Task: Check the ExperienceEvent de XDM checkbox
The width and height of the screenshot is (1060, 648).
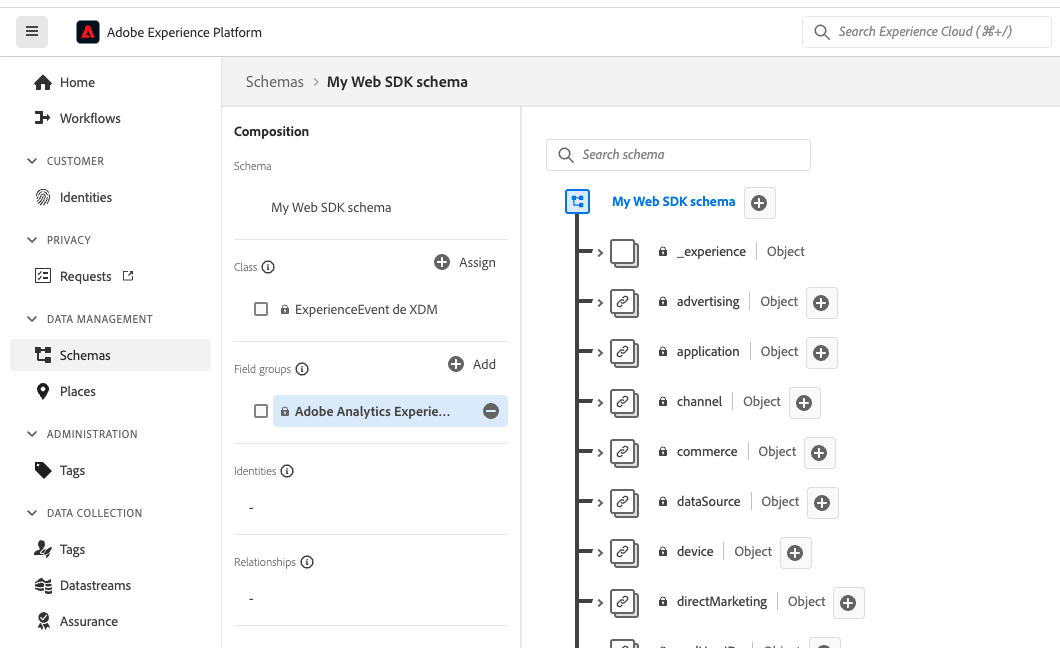Action: [261, 310]
